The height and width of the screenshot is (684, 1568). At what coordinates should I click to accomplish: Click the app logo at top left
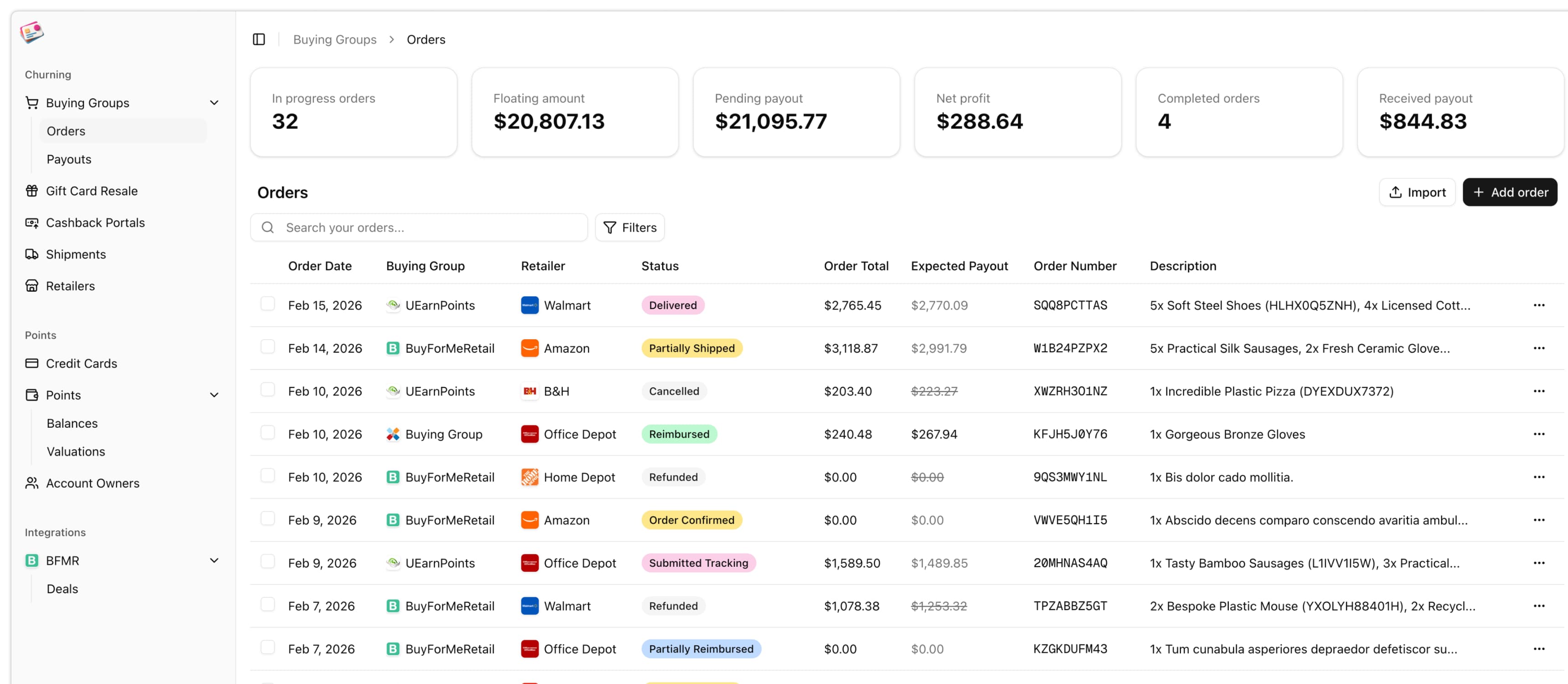coord(32,32)
